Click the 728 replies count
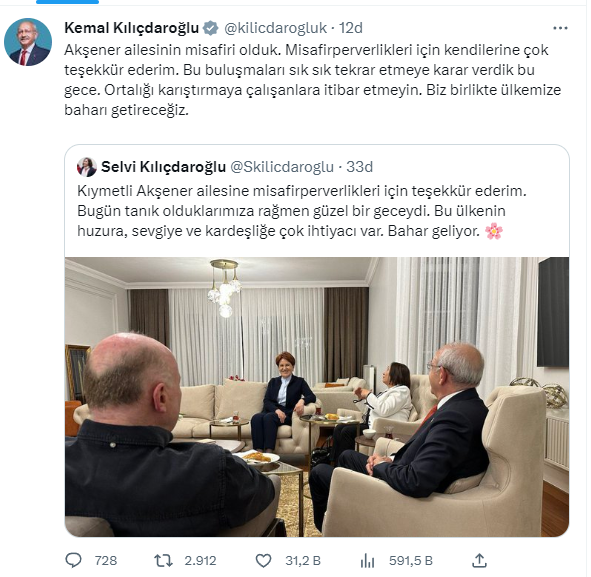Image resolution: width=591 pixels, height=577 pixels. [106, 561]
